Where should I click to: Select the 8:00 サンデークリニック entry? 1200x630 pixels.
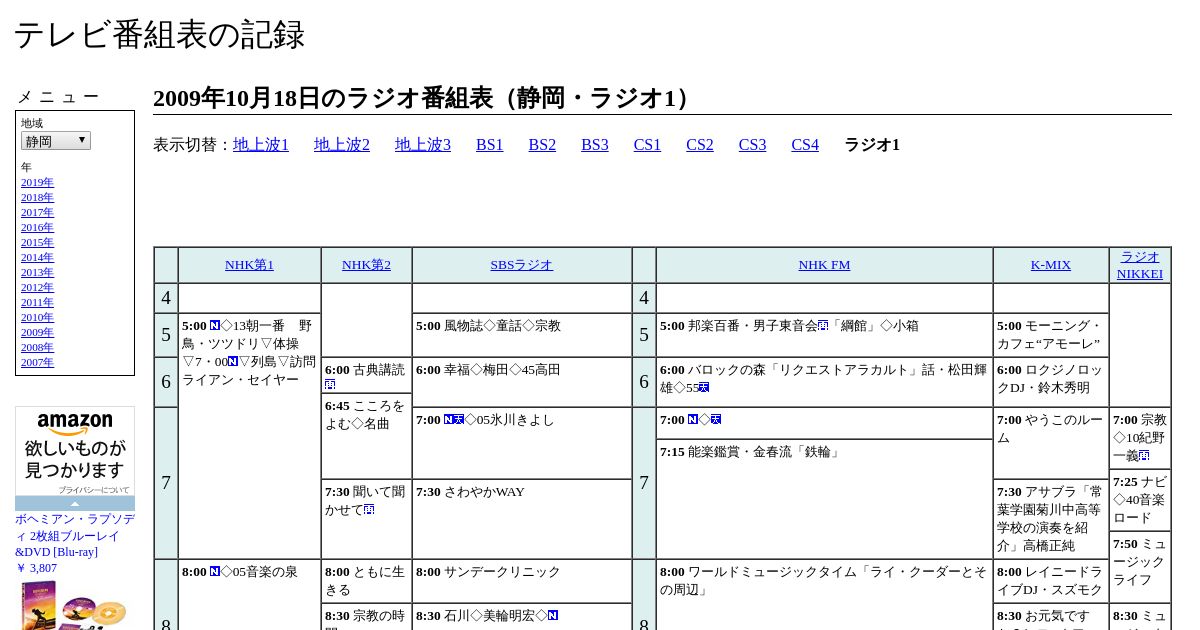pos(522,581)
